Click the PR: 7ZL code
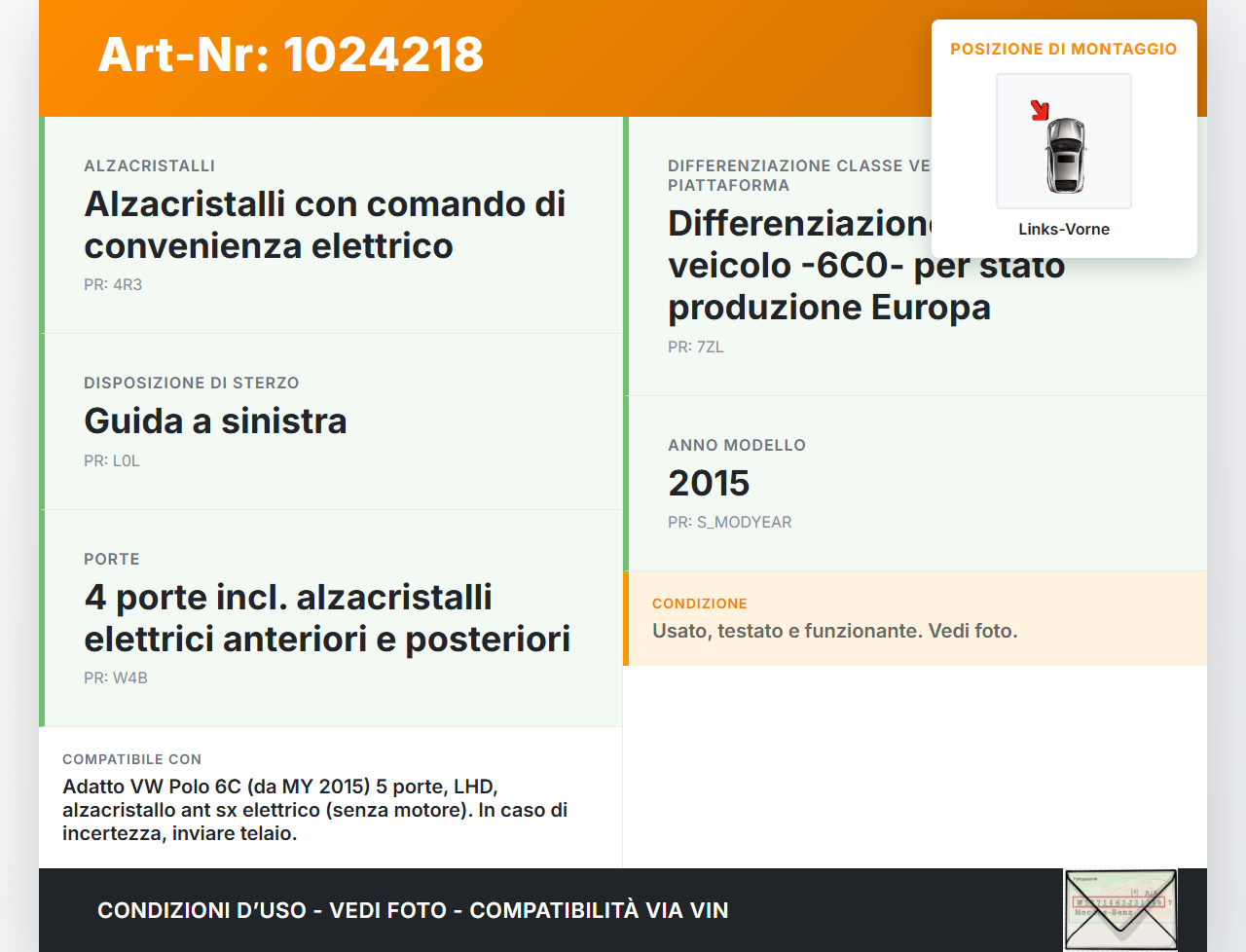Viewport: 1246px width, 952px height. pos(695,347)
